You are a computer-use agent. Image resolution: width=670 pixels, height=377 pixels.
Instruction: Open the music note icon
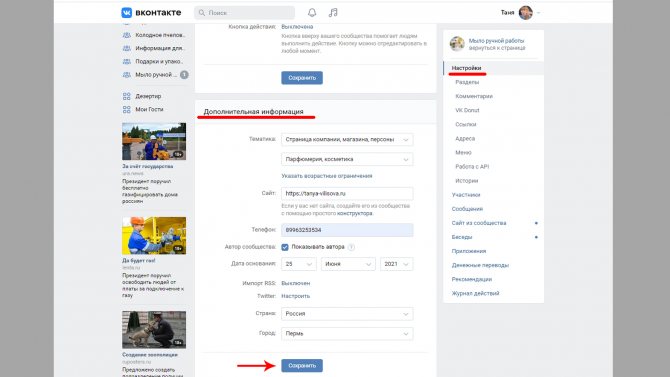tap(333, 13)
